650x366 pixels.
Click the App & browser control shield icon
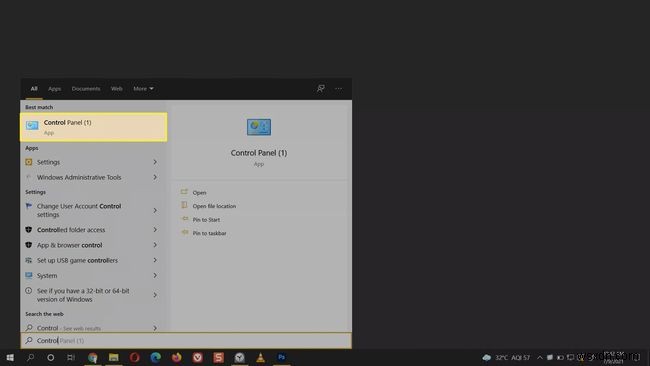(29, 245)
